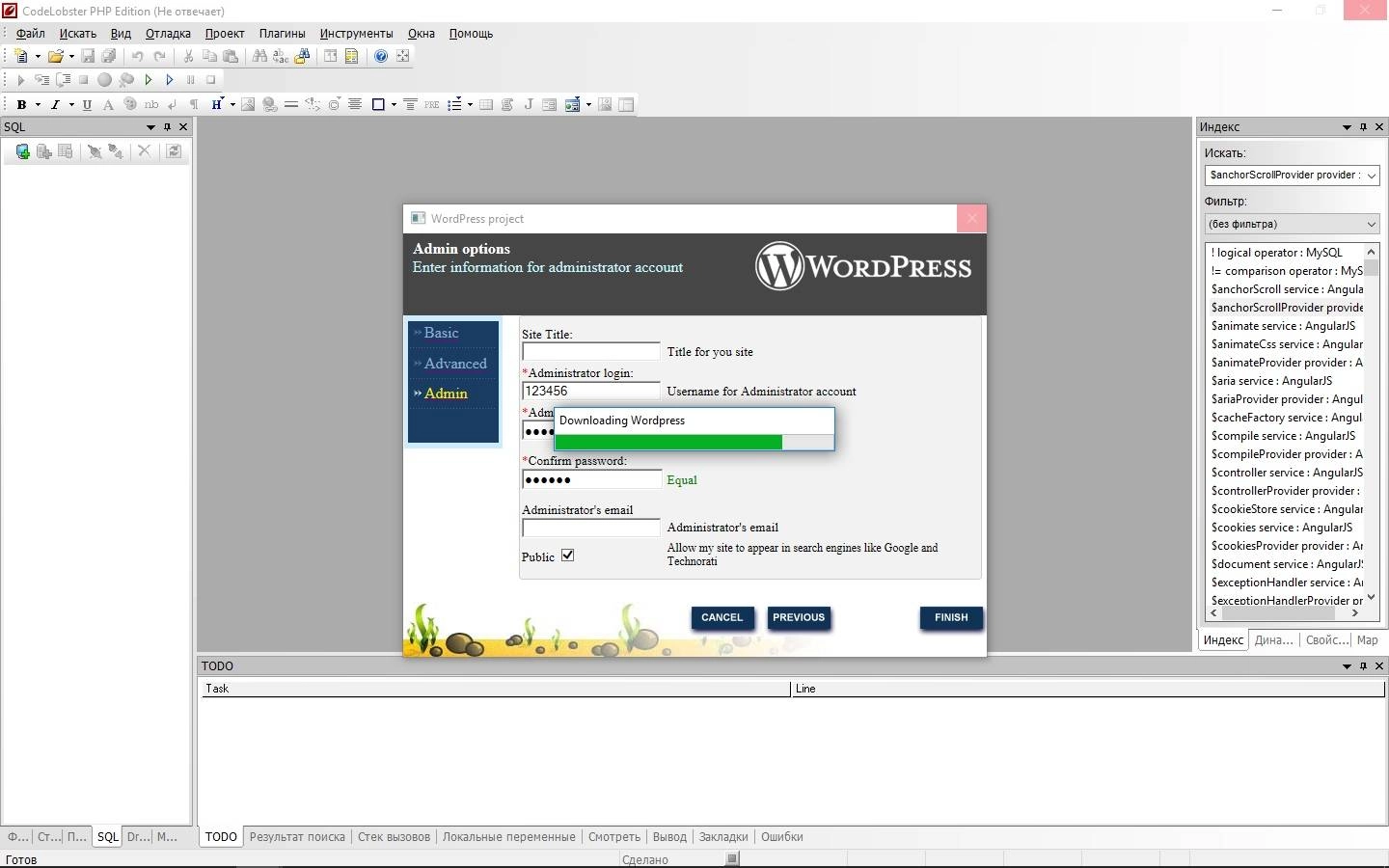The width and height of the screenshot is (1389, 868).
Task: Toggle Italic formatting in HTML toolbar
Action: point(55,104)
